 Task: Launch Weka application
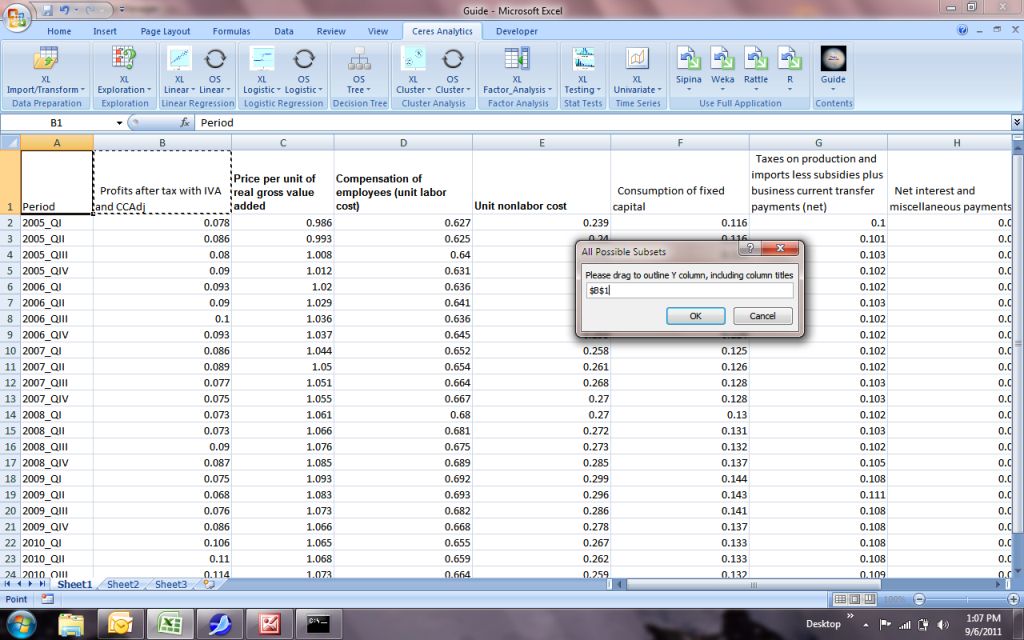tap(722, 68)
